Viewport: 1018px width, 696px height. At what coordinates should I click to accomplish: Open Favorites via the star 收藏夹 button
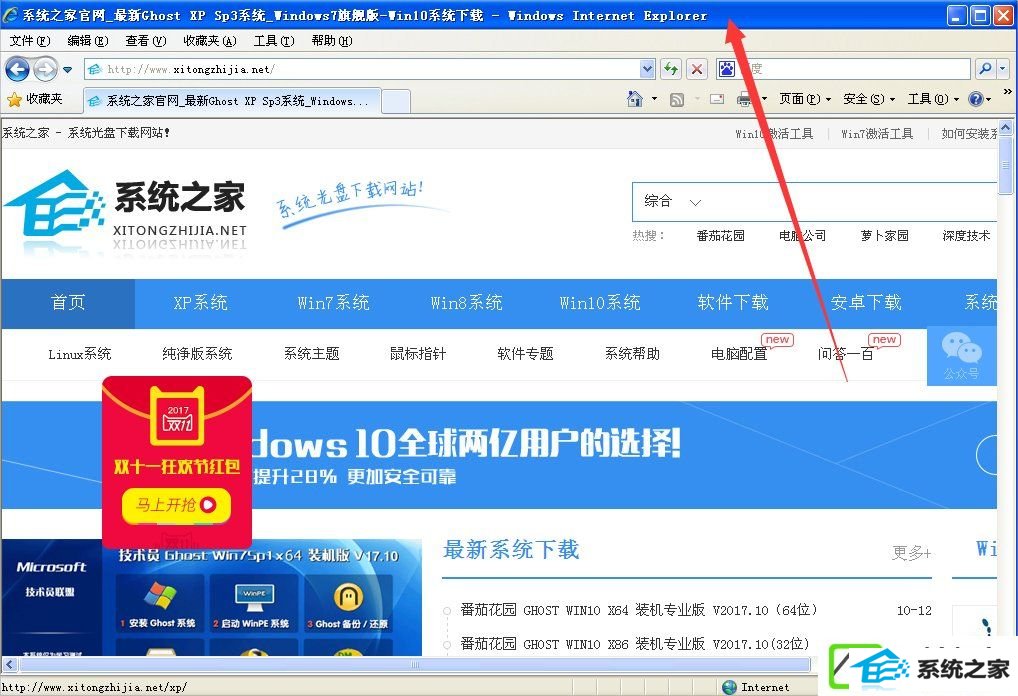[35, 99]
